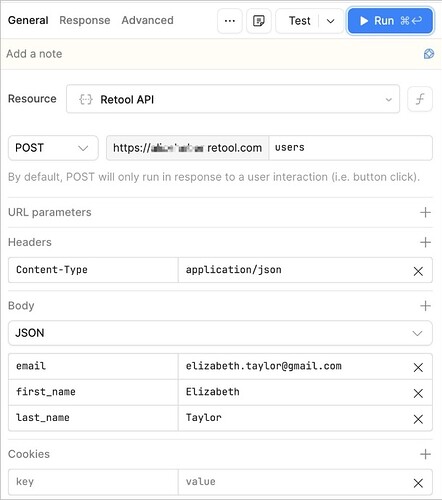Edit the application/json header value
Screen dimensions: 442x500
293,270
